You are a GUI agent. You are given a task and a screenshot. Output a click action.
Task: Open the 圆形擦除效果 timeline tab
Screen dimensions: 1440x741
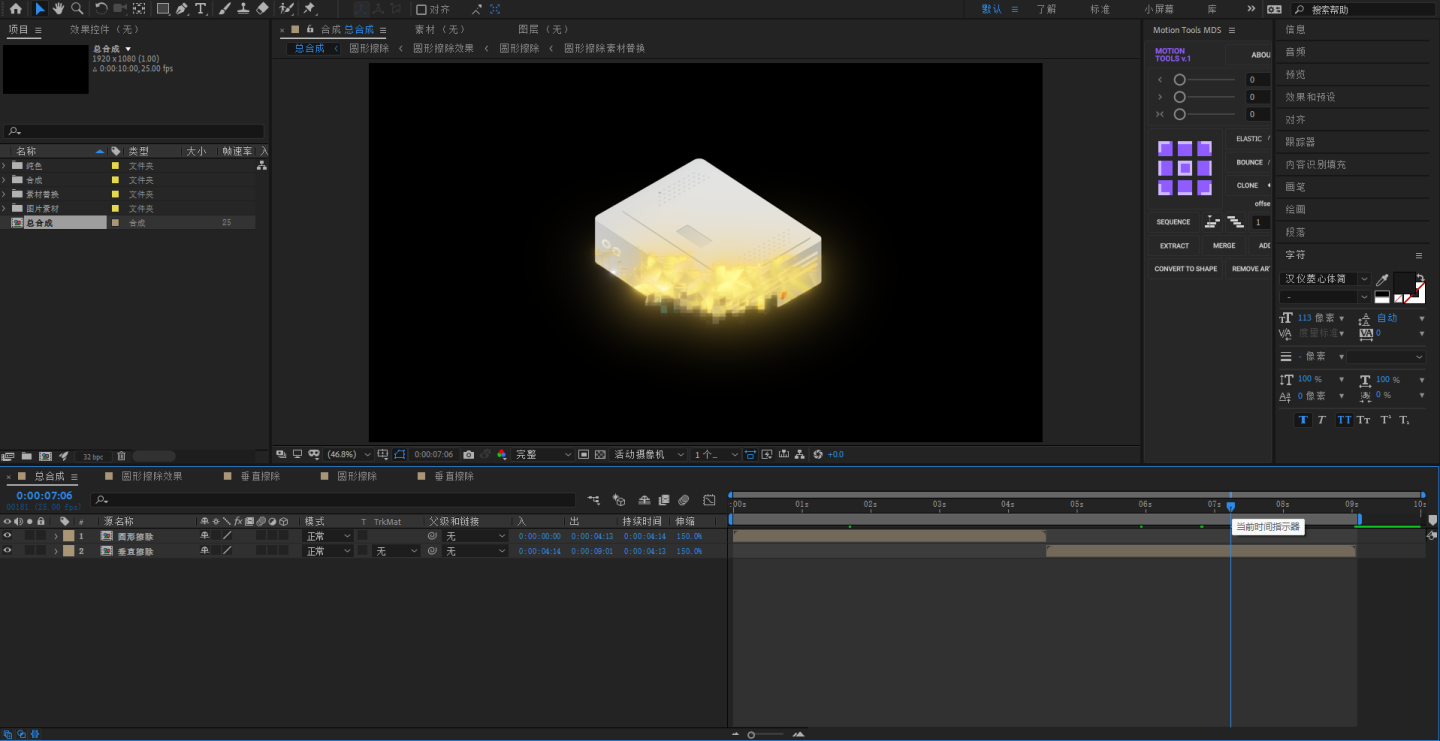(152, 476)
